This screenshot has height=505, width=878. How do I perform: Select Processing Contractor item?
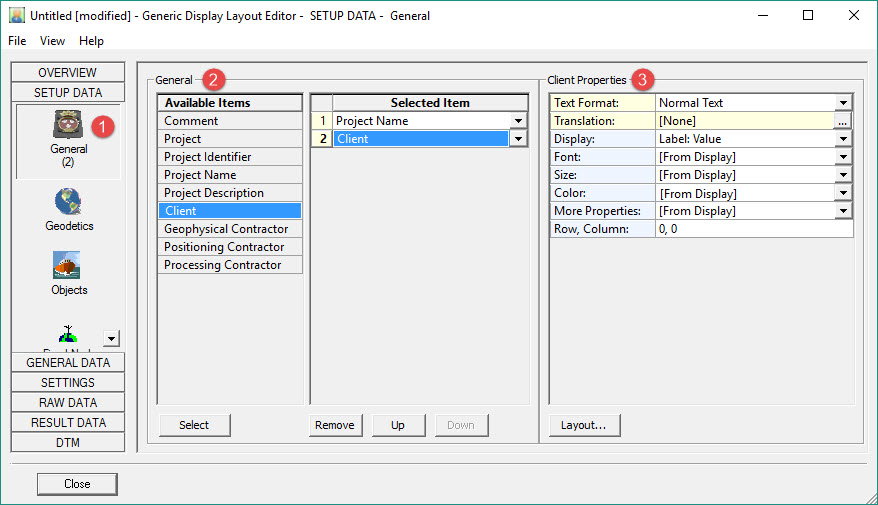230,264
